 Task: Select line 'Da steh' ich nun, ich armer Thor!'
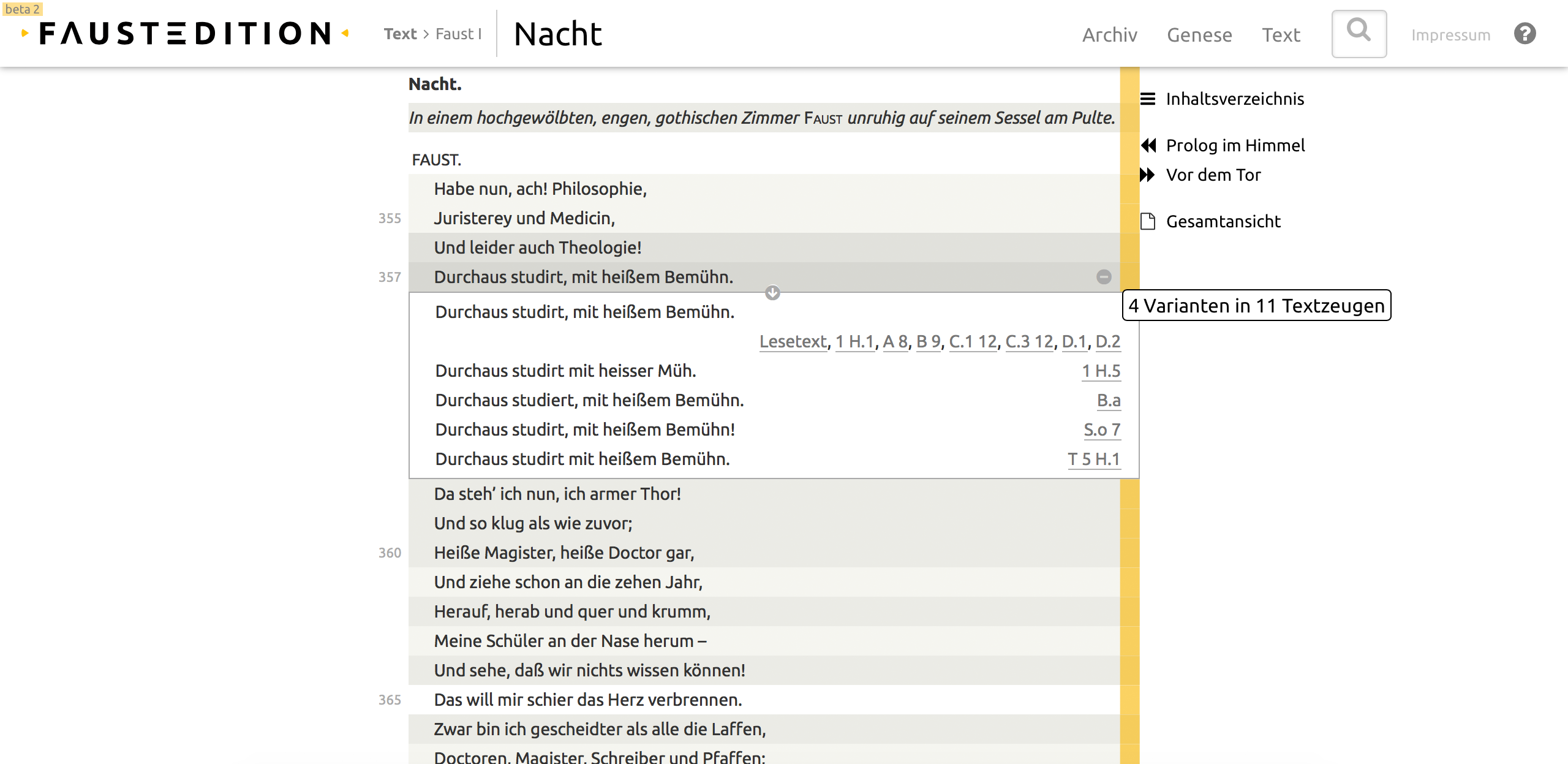click(764, 494)
